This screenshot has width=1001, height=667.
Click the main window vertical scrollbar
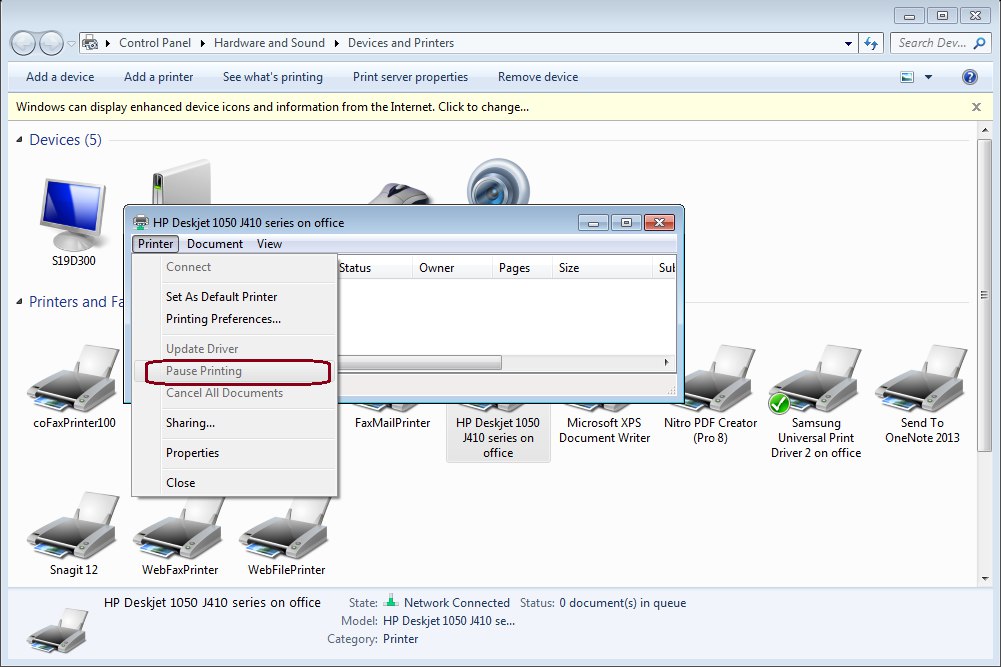point(984,295)
